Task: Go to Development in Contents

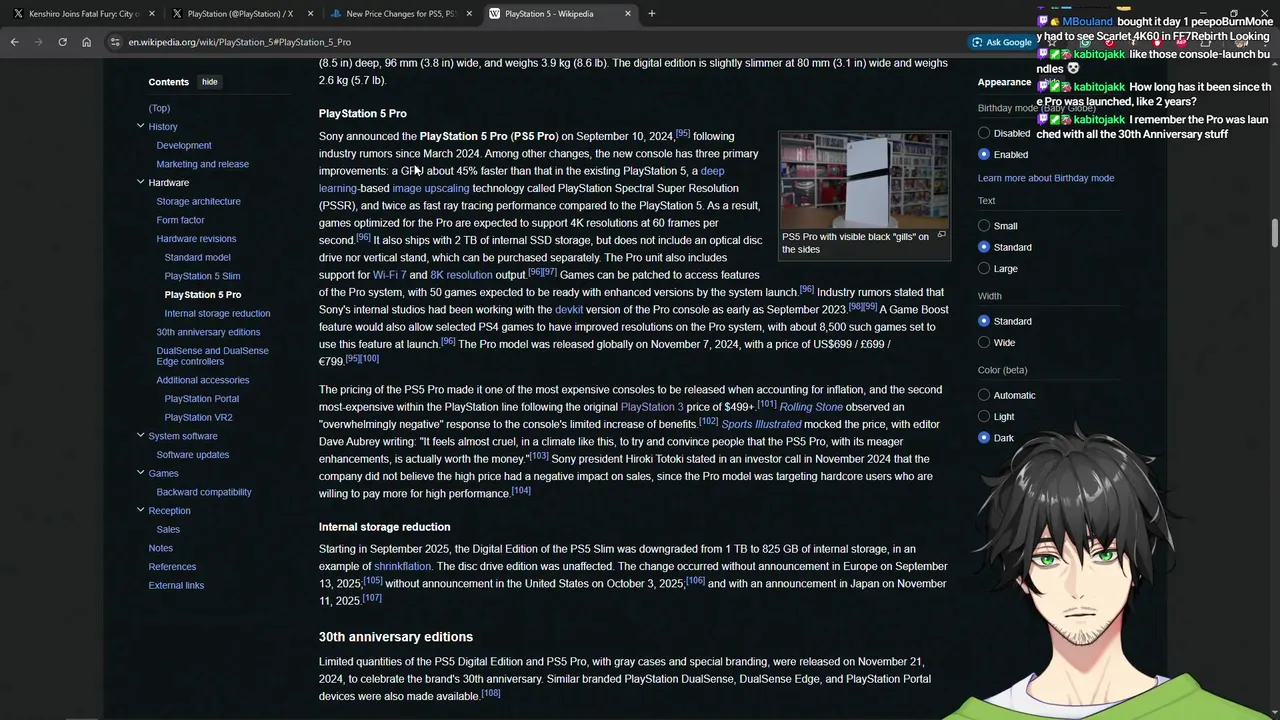Action: tap(184, 145)
